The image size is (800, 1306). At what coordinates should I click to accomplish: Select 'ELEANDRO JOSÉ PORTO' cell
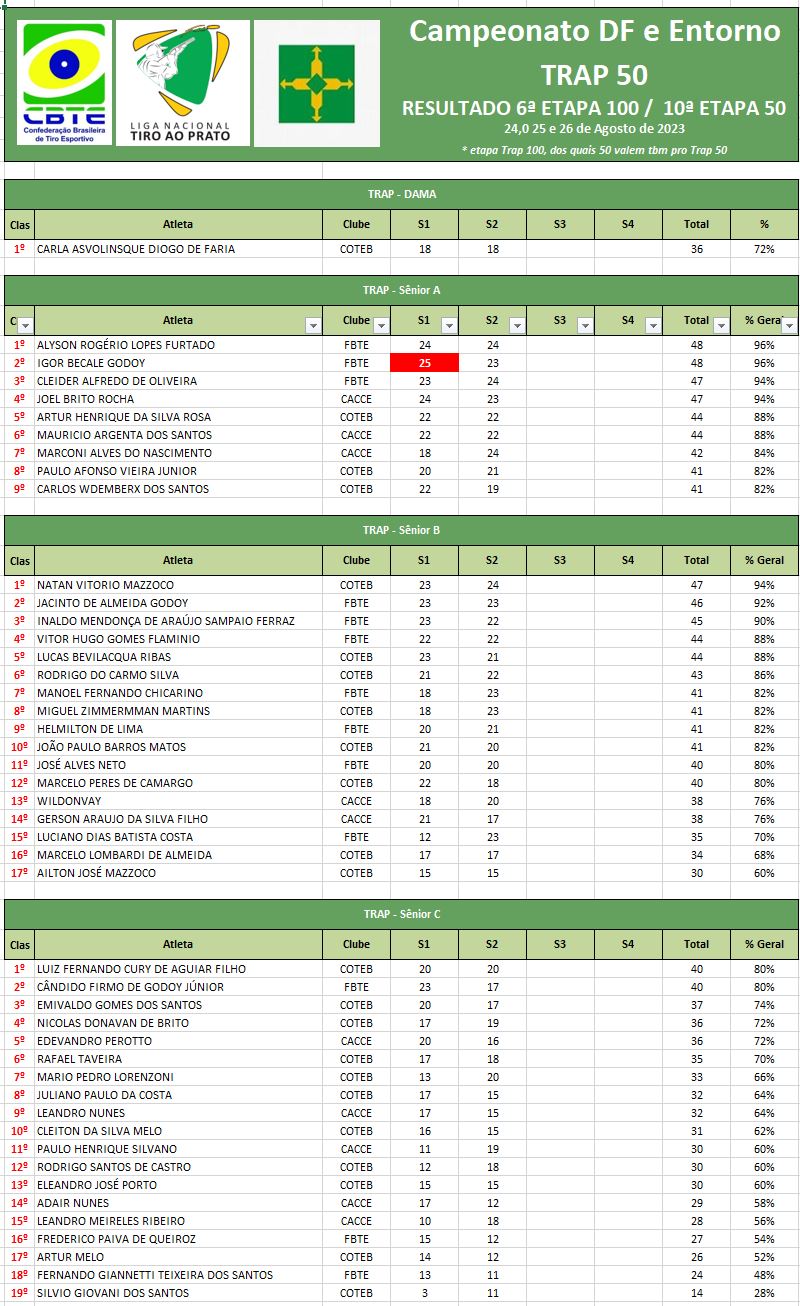point(178,1185)
